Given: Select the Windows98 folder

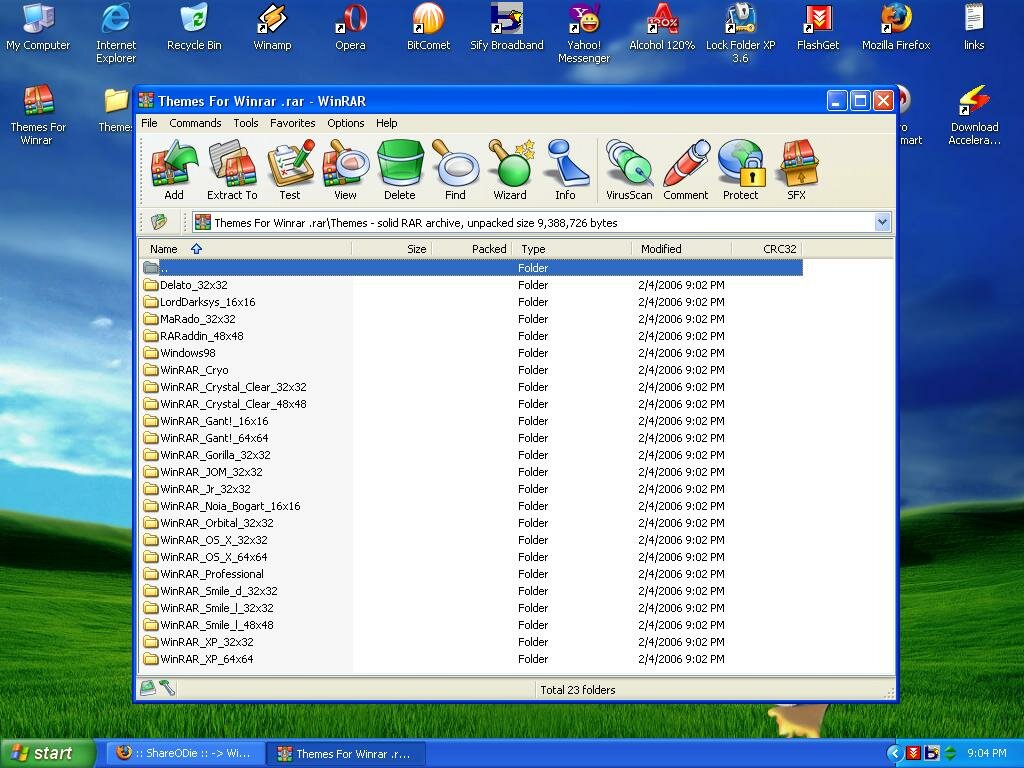Looking at the screenshot, I should (x=472, y=353).
